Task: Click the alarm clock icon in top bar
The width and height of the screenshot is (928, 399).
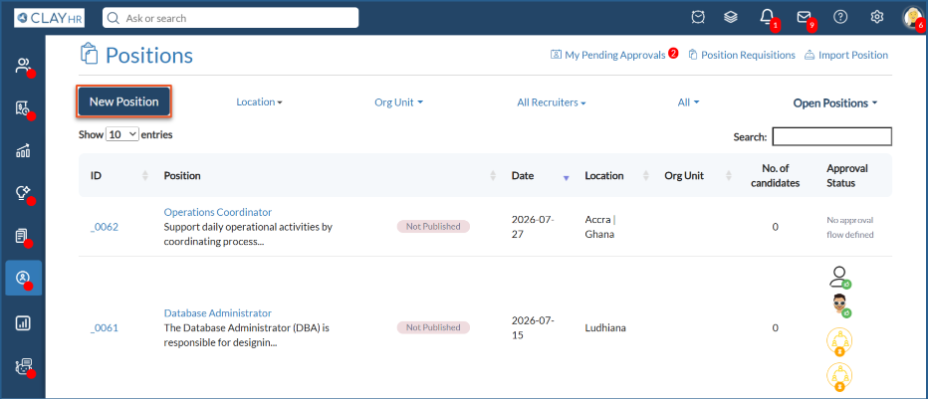Action: click(698, 18)
